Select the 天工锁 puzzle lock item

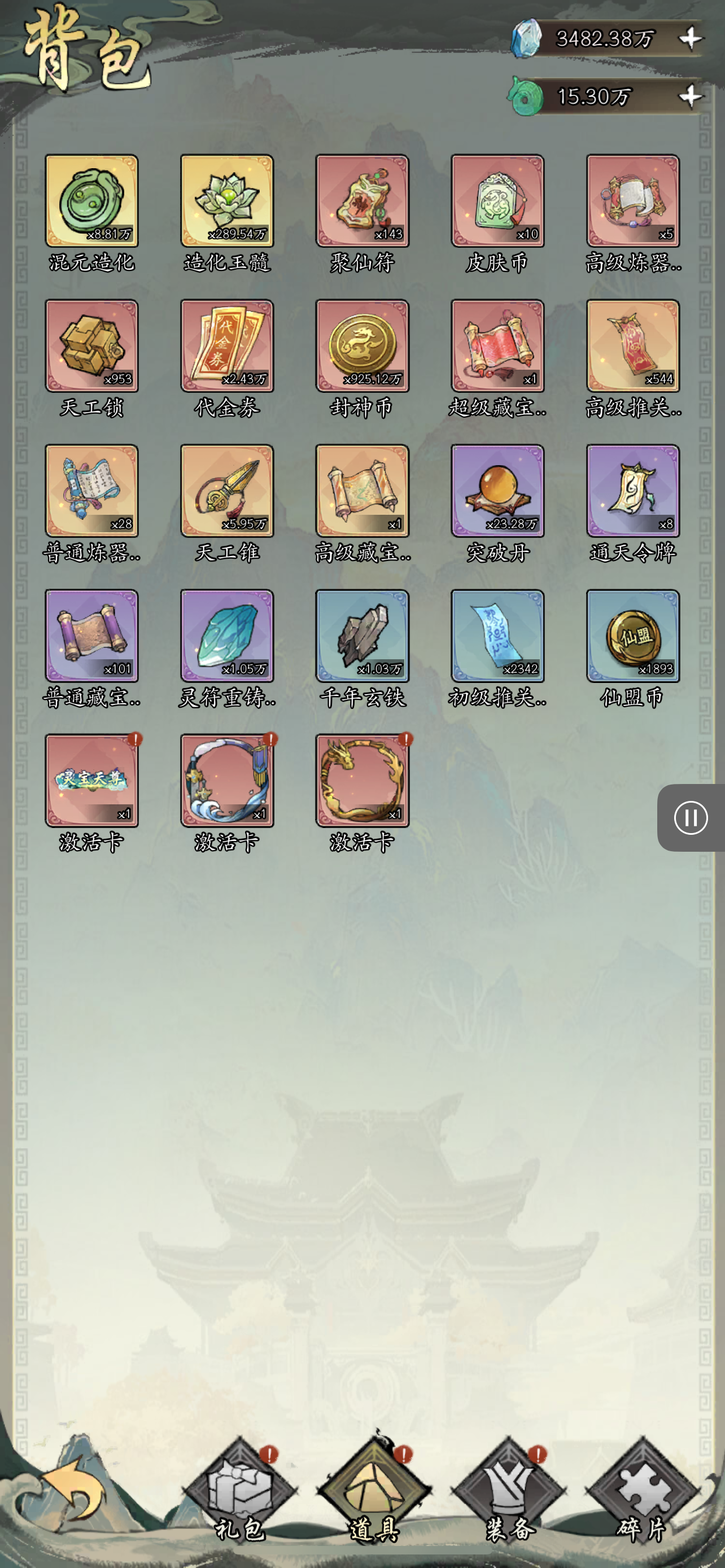coord(91,346)
